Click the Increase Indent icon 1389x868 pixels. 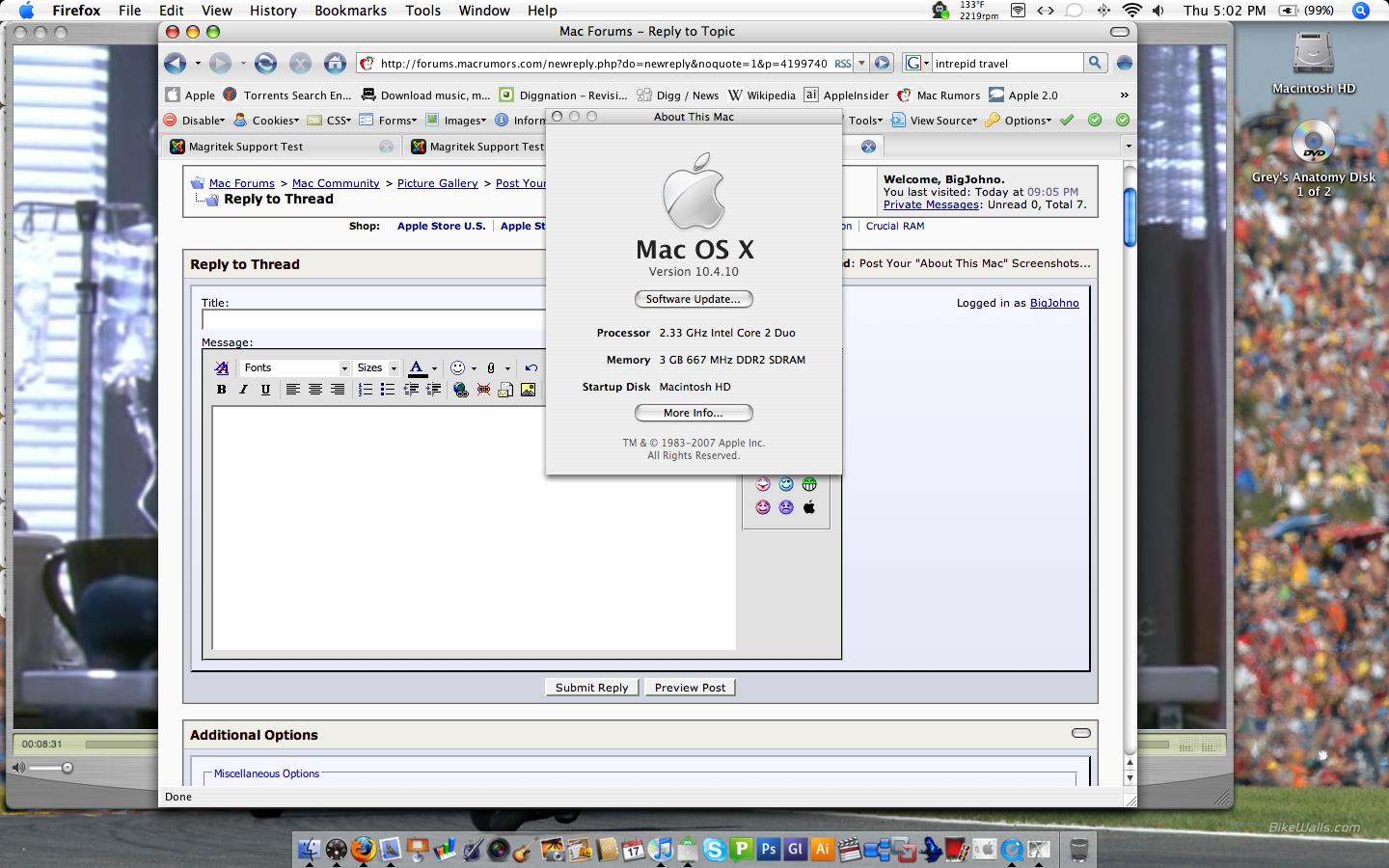(x=433, y=390)
